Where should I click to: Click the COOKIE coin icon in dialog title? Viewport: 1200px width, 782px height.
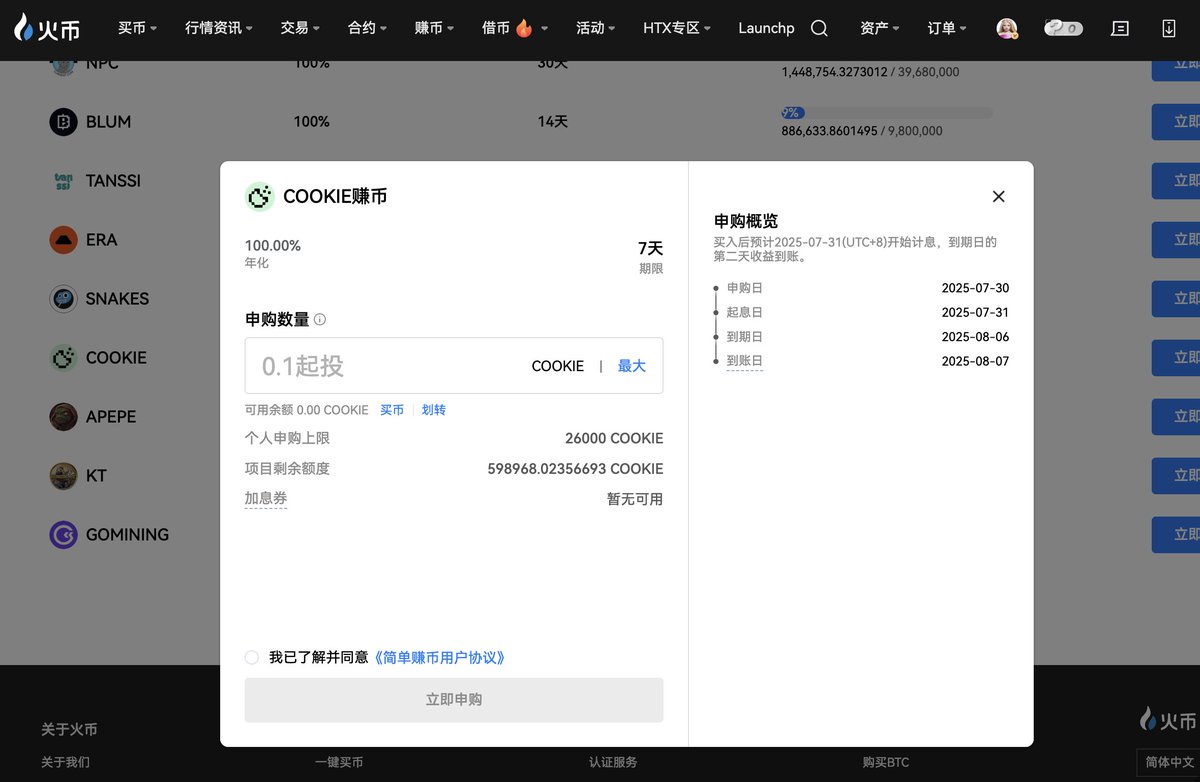[x=259, y=196]
